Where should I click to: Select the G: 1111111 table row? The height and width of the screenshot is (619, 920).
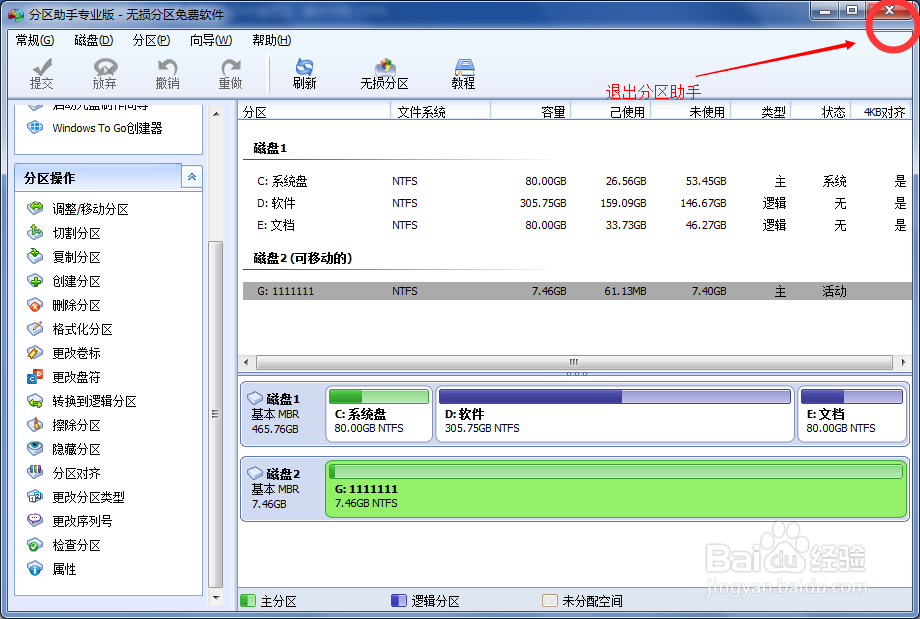[x=577, y=291]
